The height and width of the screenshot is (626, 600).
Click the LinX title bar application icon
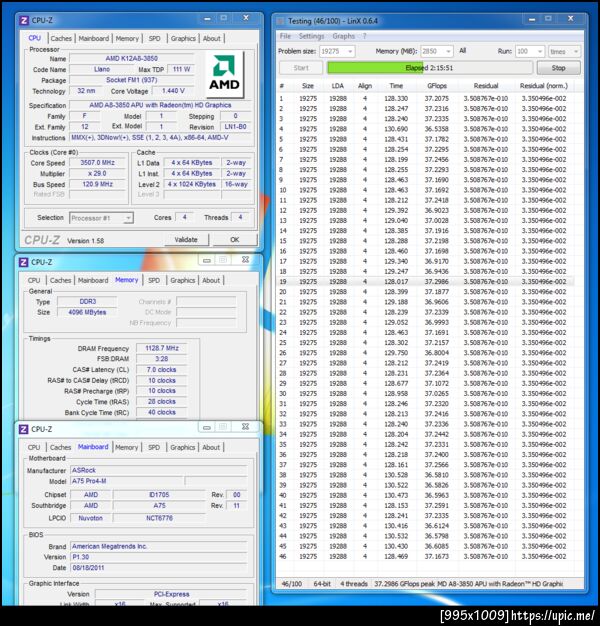click(x=281, y=21)
